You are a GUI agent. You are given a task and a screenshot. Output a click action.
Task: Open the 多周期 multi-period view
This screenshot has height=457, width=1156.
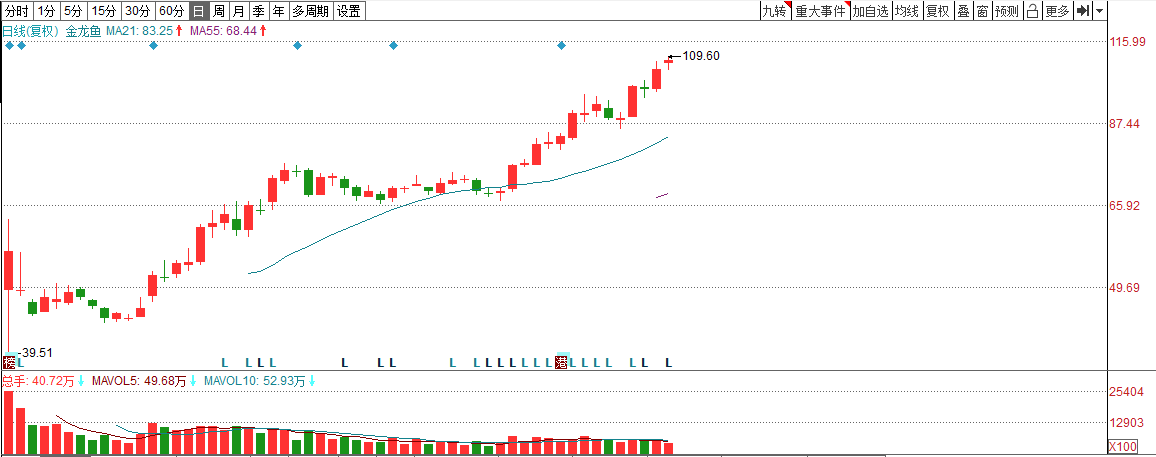click(x=310, y=11)
